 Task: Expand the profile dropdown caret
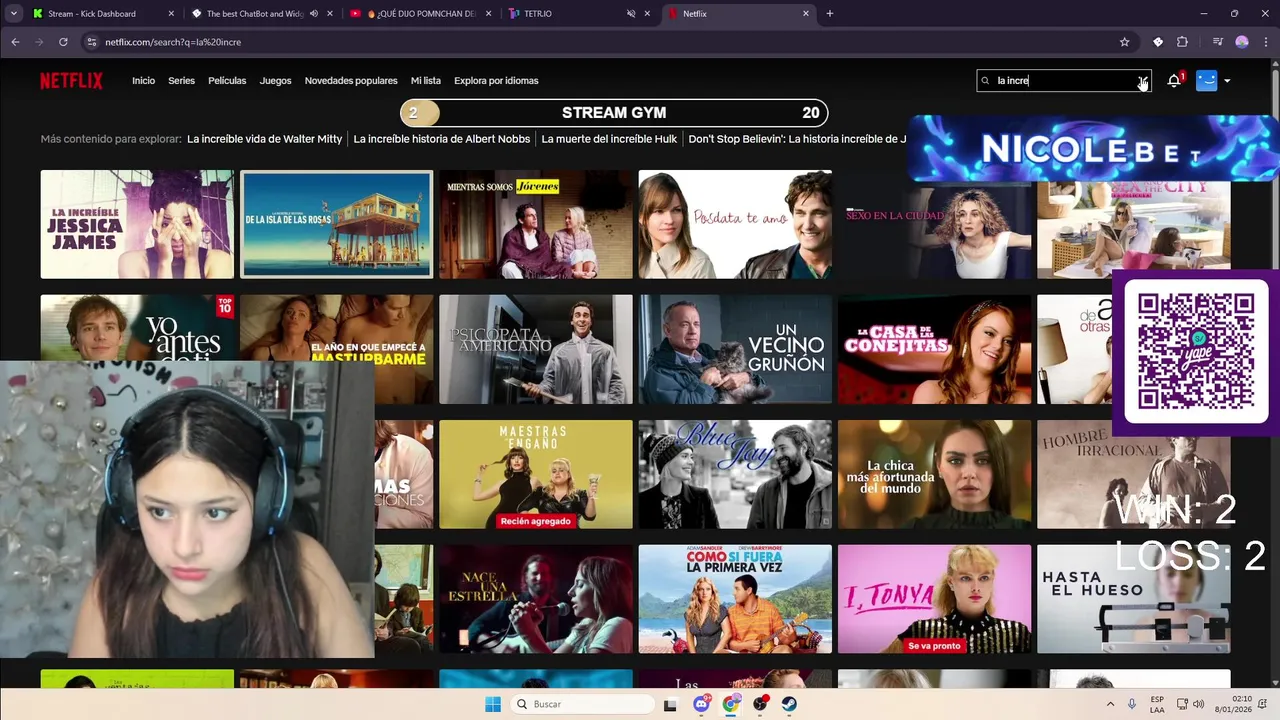click(x=1227, y=81)
